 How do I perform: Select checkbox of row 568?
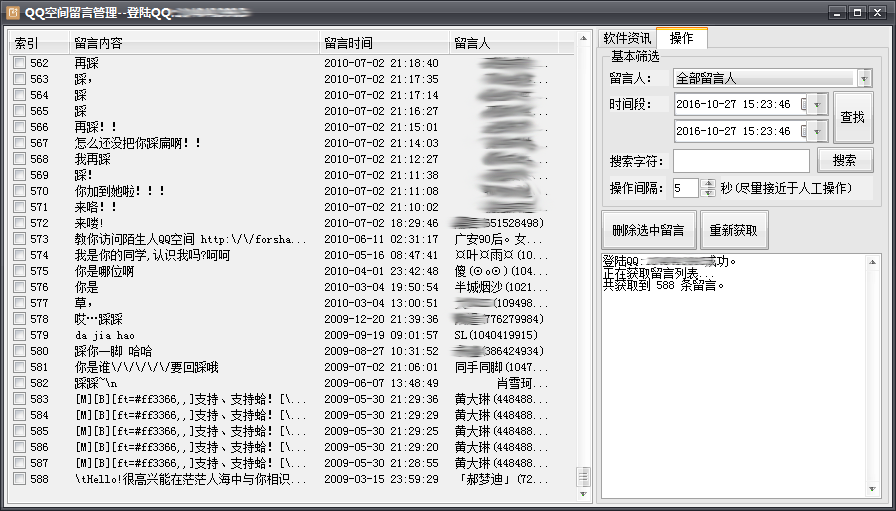(x=20, y=158)
